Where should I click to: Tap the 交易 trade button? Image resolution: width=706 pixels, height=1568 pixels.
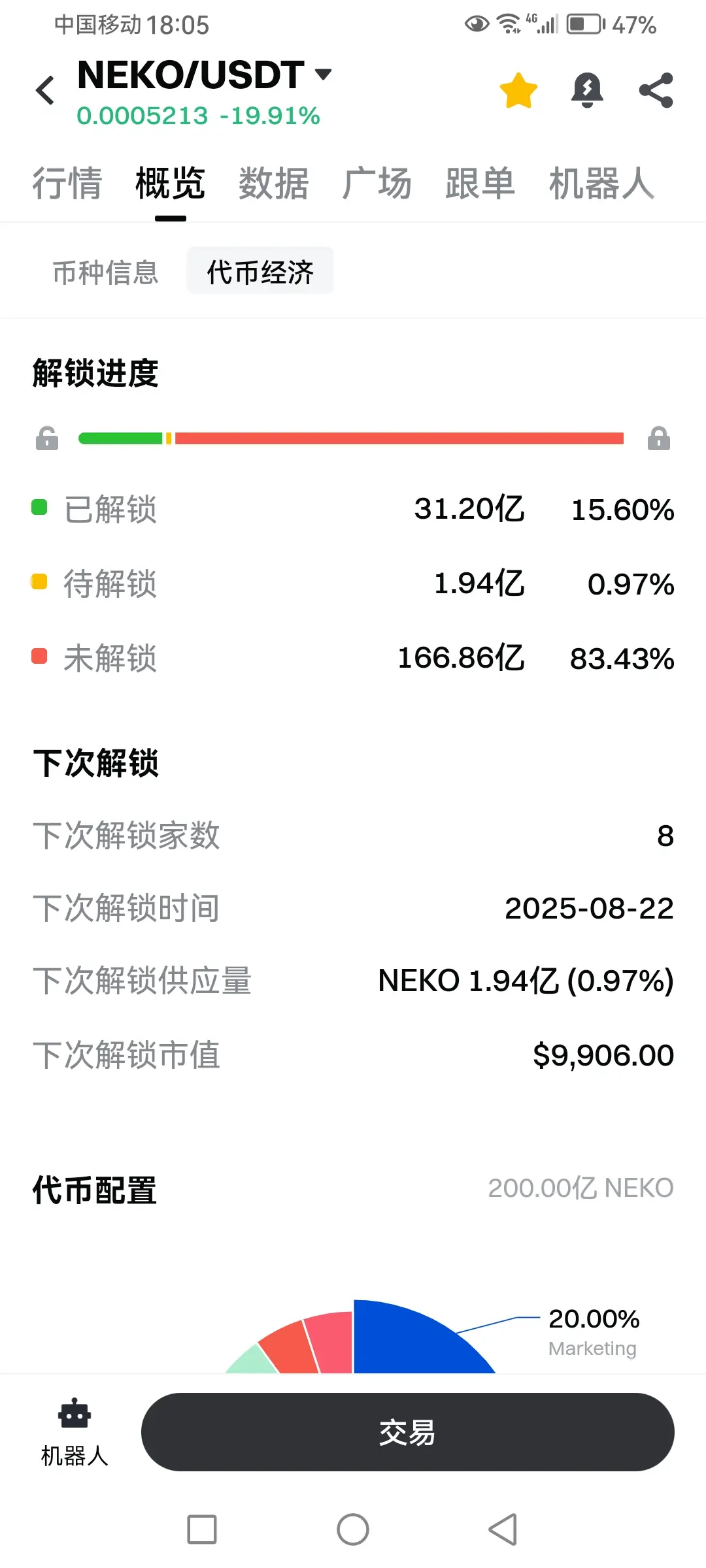click(408, 1432)
